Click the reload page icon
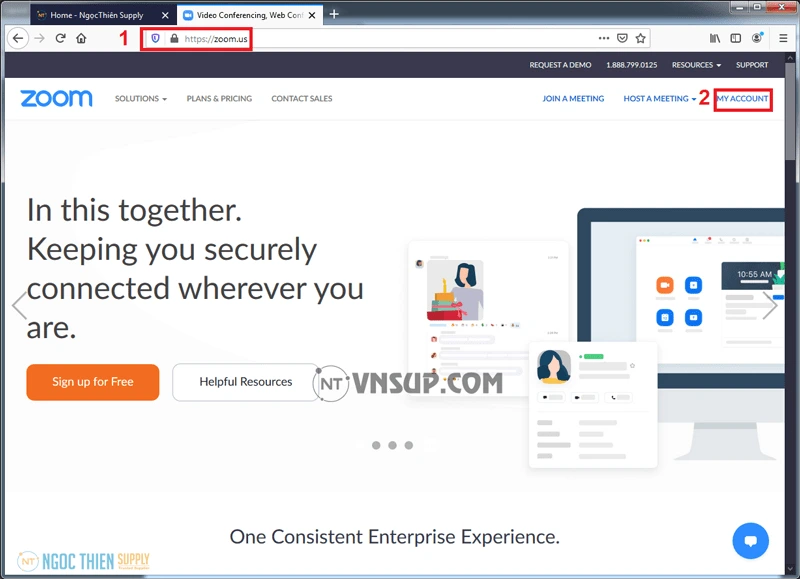Screen dimensions: 800x579 point(60,38)
